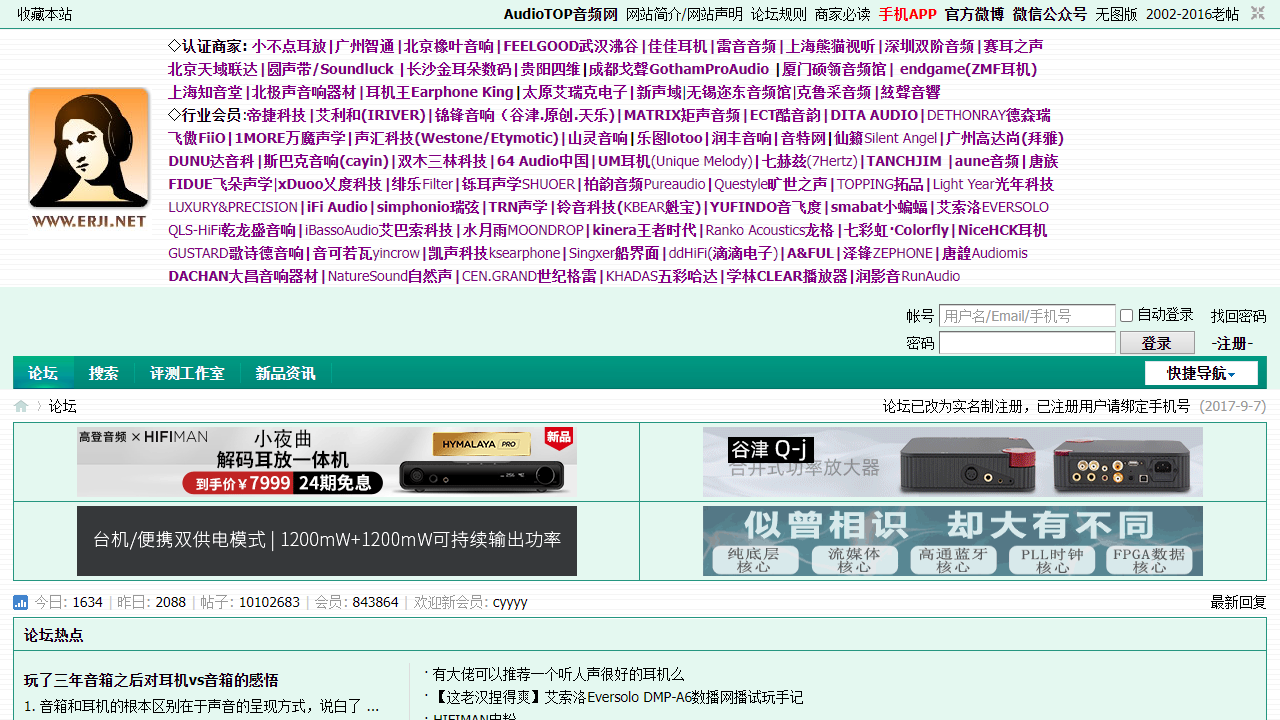Screen dimensions: 1280x720
Task: Open the 台机/便携双供电模式 banner
Action: pyautogui.click(x=327, y=541)
